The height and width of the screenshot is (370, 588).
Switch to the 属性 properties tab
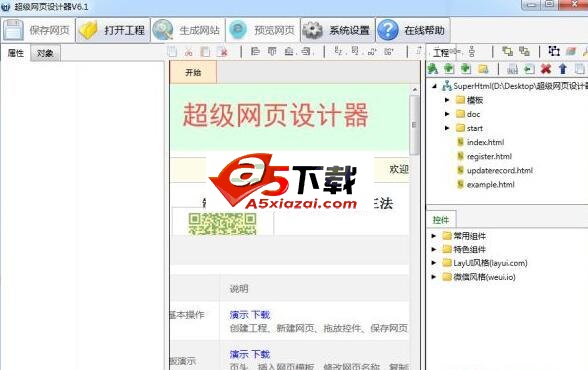(15, 53)
